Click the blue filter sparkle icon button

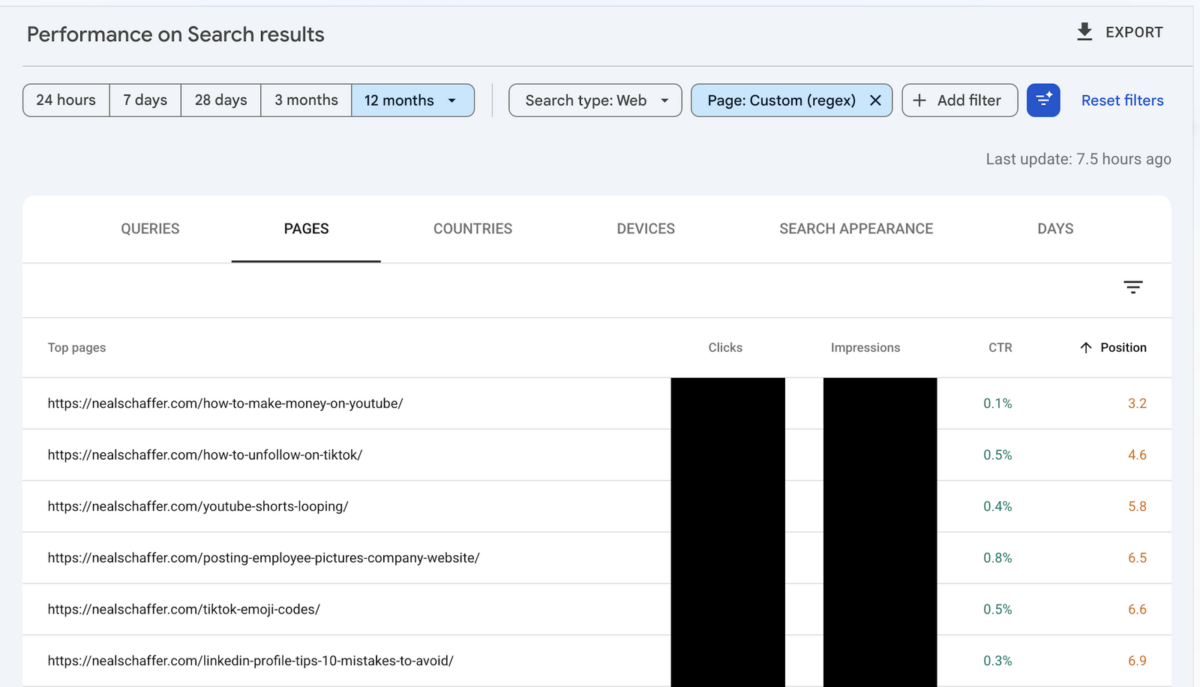(1043, 100)
